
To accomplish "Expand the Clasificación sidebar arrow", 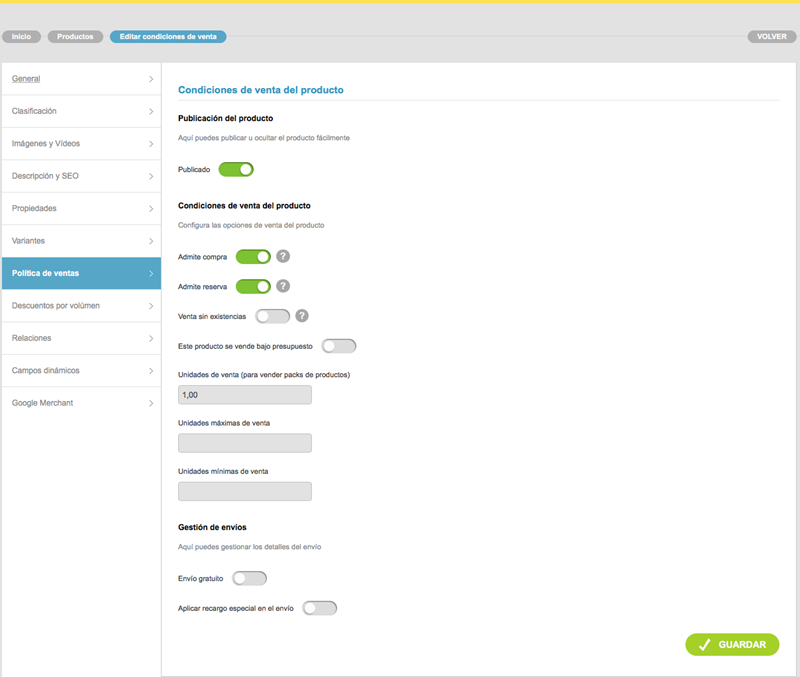I will (x=151, y=111).
